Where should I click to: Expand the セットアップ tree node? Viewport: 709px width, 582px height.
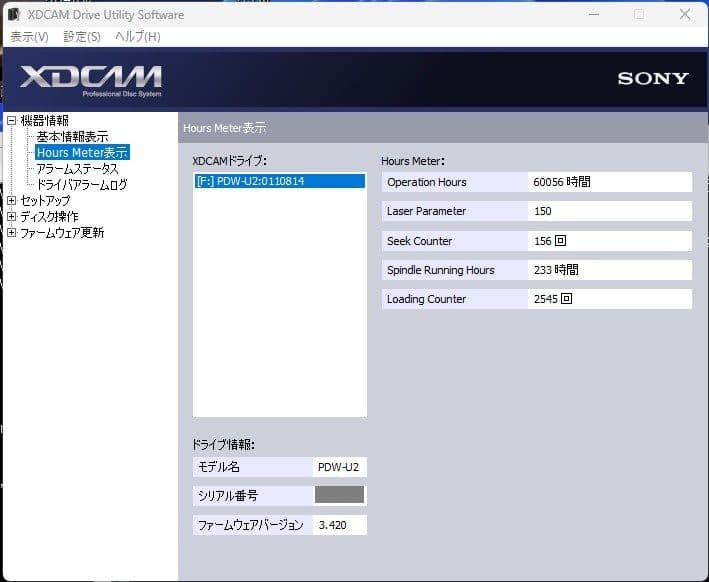pos(12,200)
